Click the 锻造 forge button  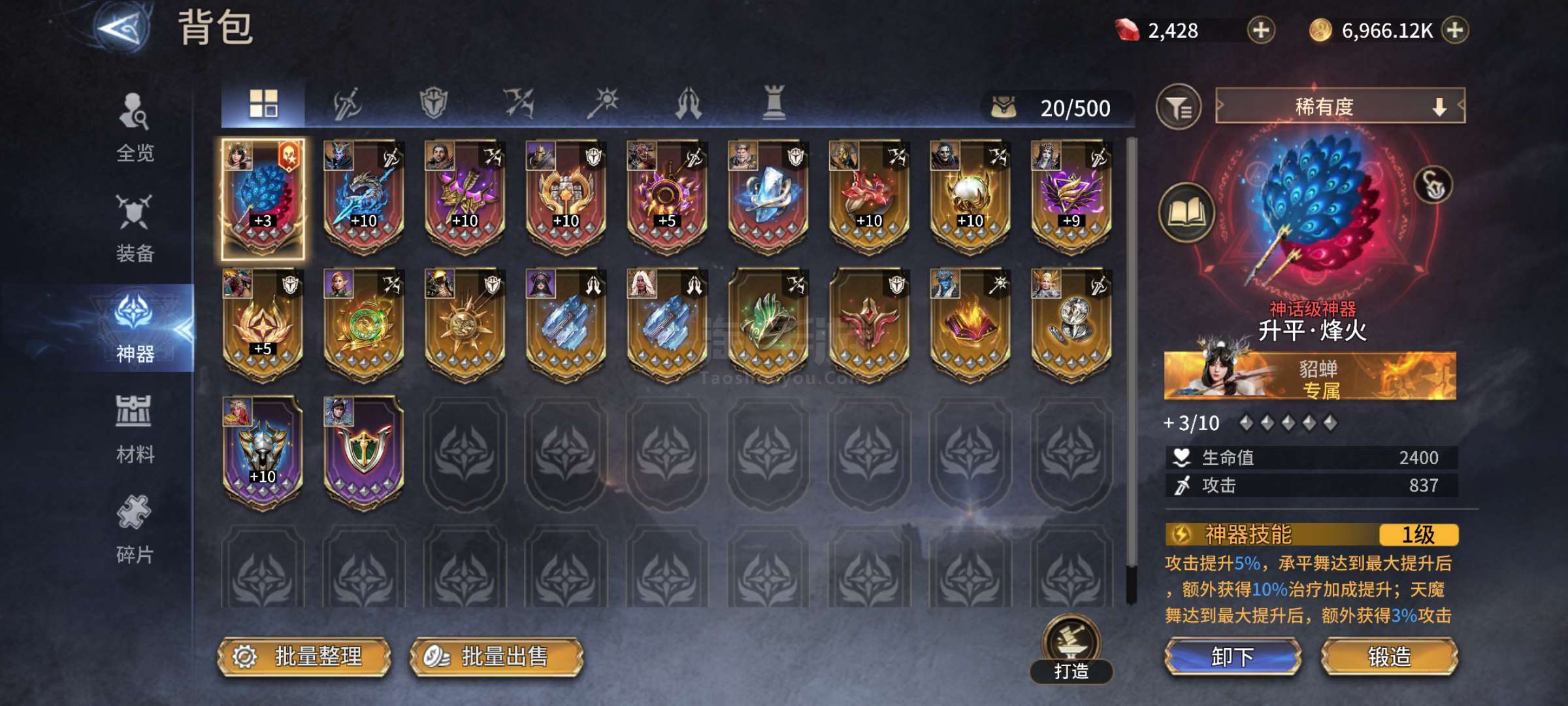[1390, 656]
